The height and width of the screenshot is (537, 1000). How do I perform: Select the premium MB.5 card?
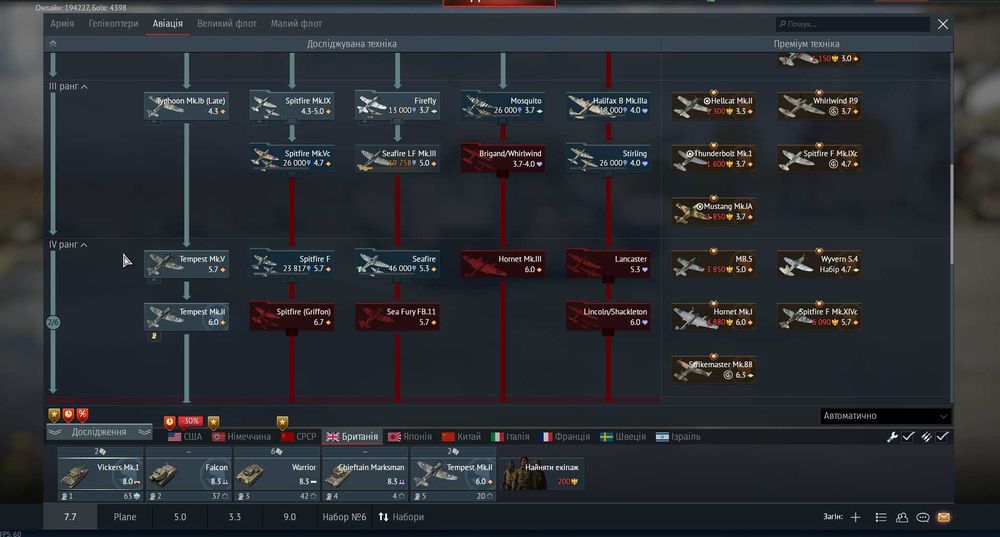point(714,264)
